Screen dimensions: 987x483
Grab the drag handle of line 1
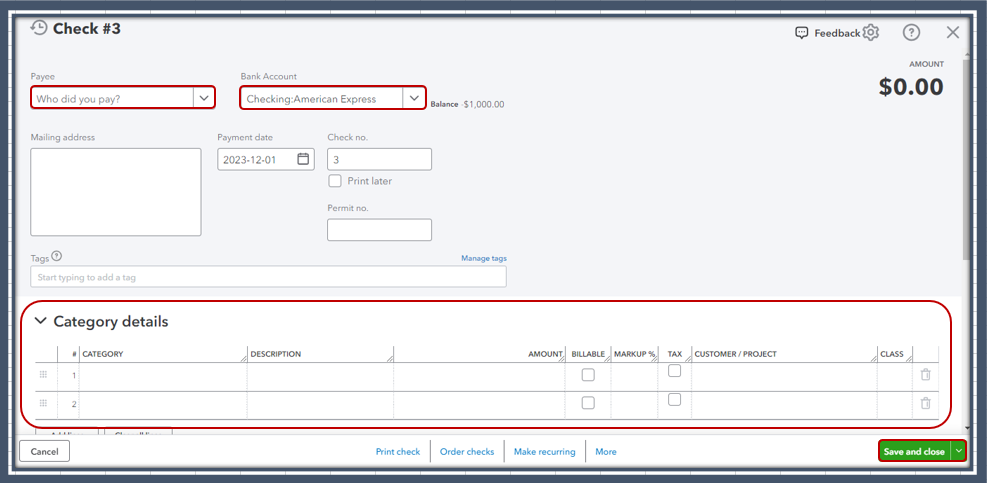tap(43, 375)
